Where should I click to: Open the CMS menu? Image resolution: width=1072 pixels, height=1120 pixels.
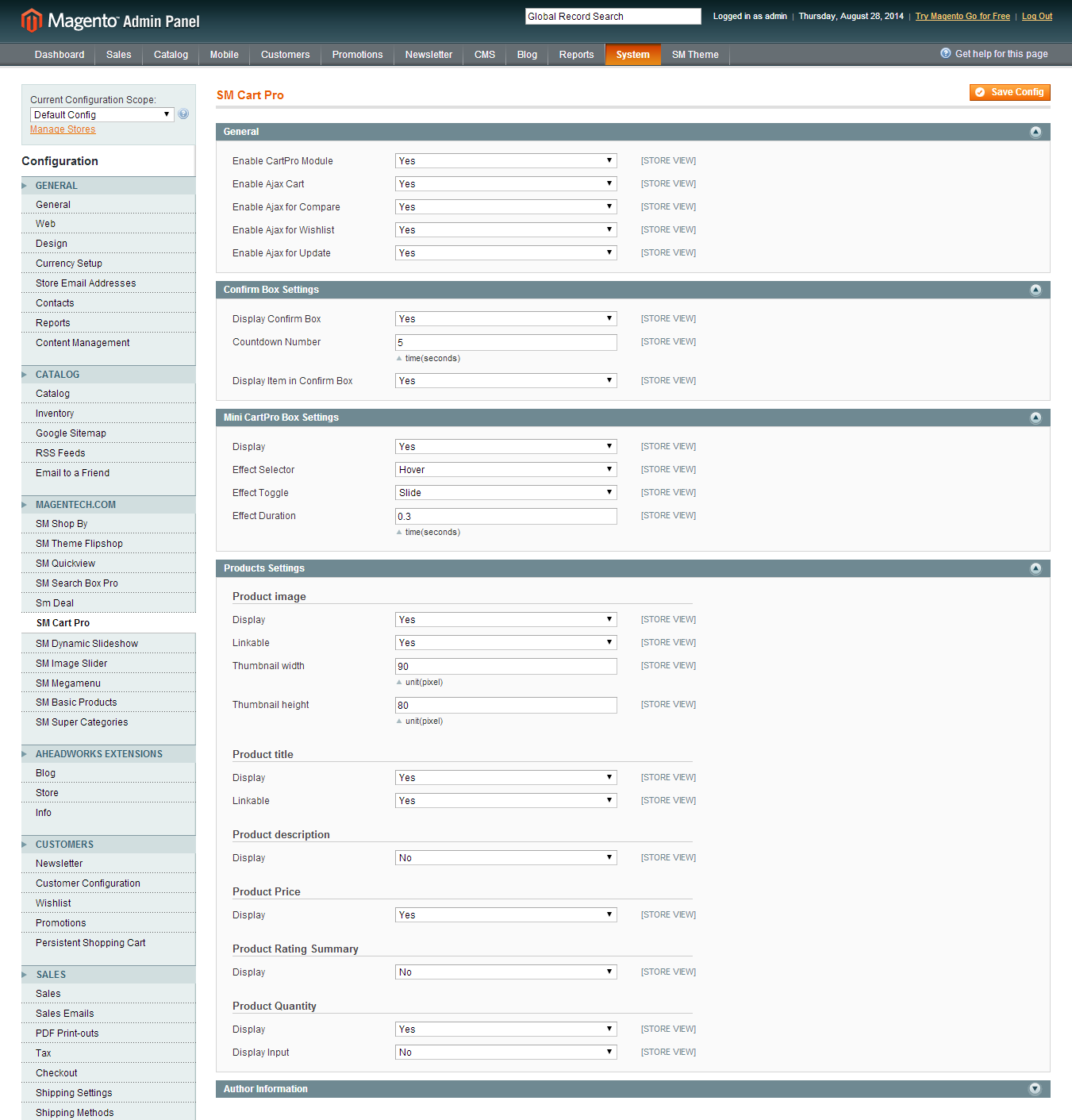point(485,55)
